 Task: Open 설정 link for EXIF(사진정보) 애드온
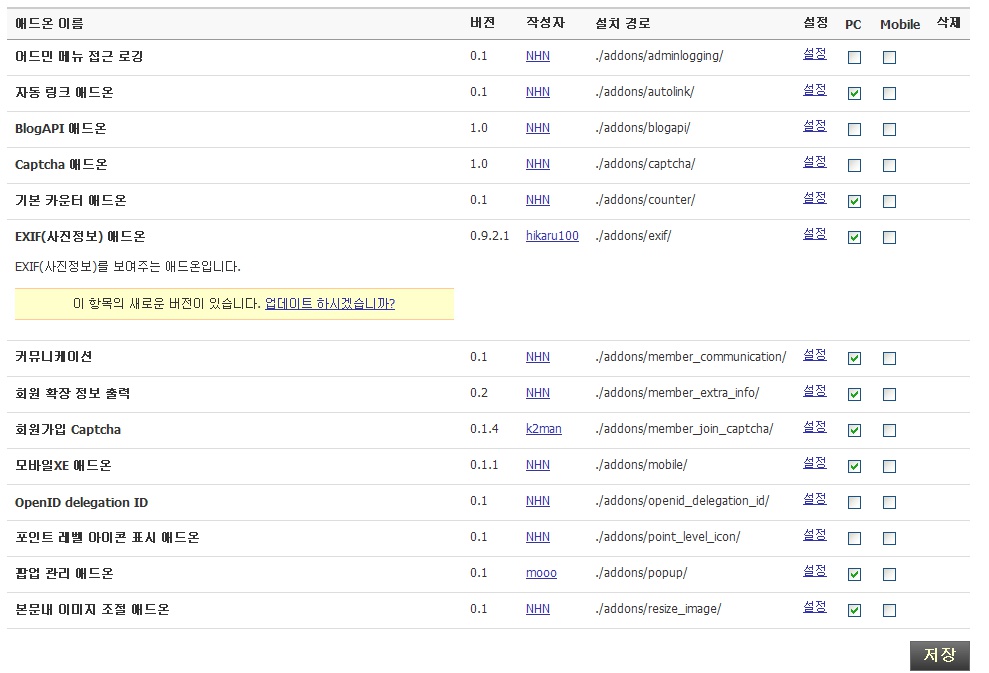[814, 234]
